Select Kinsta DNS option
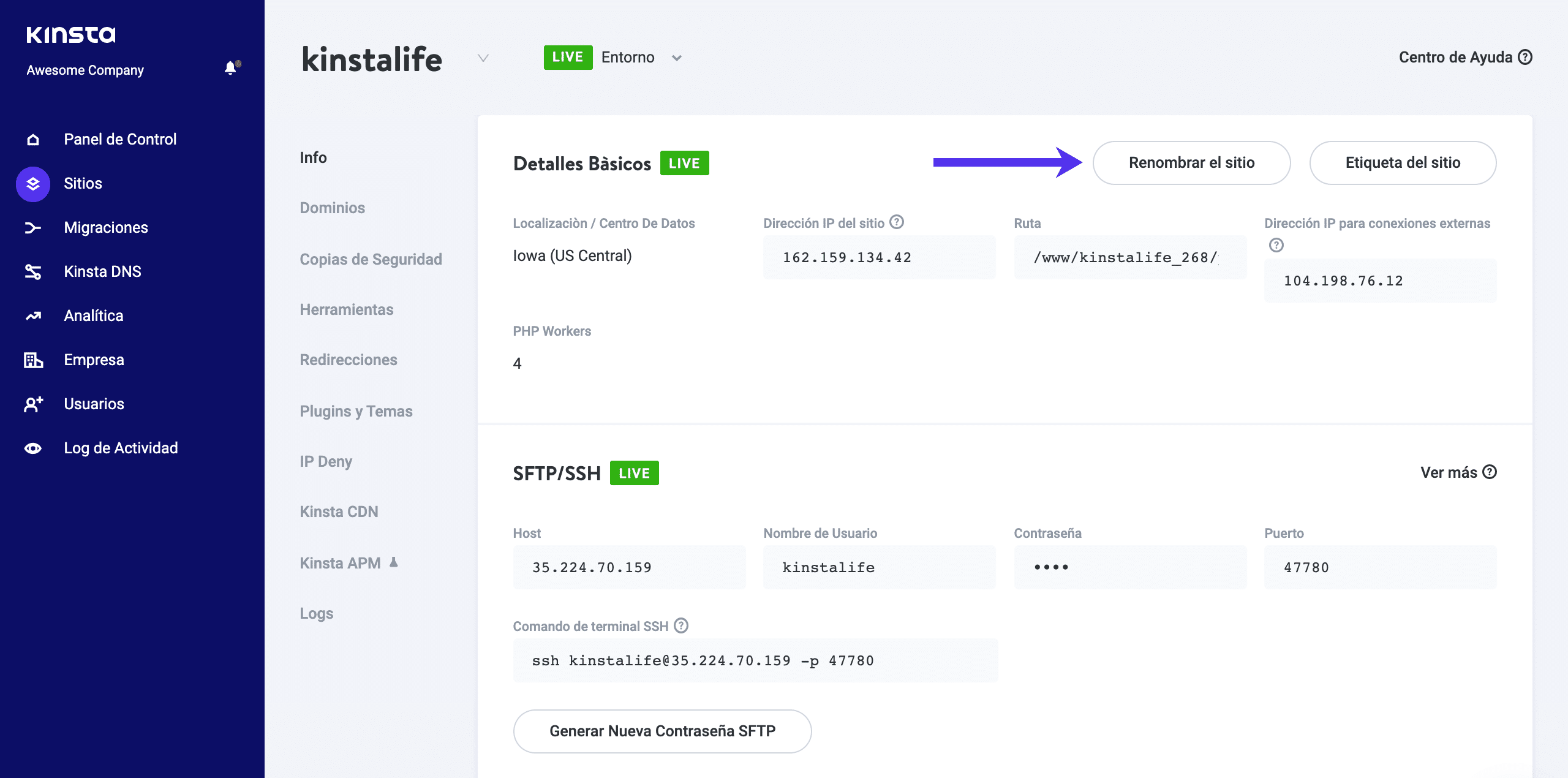Viewport: 1568px width, 778px height. 103,271
